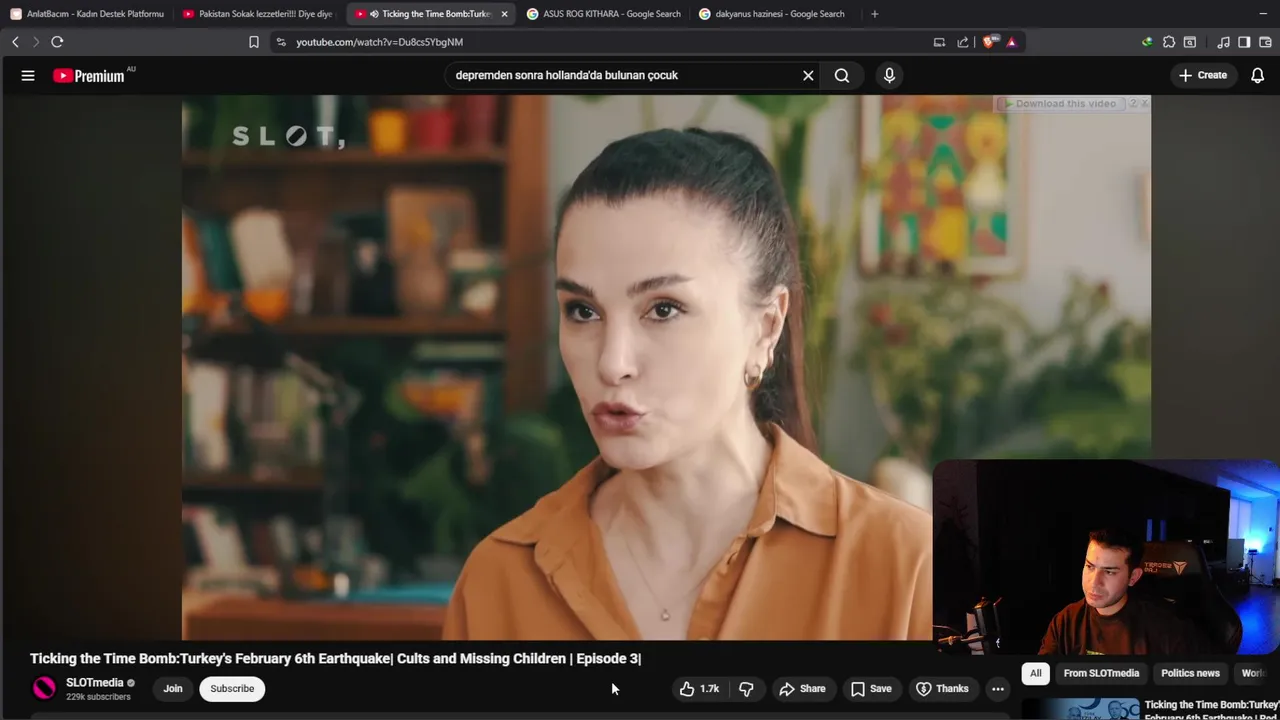The height and width of the screenshot is (720, 1280).
Task: Go to YouTube Premium home logo
Action: tap(90, 75)
